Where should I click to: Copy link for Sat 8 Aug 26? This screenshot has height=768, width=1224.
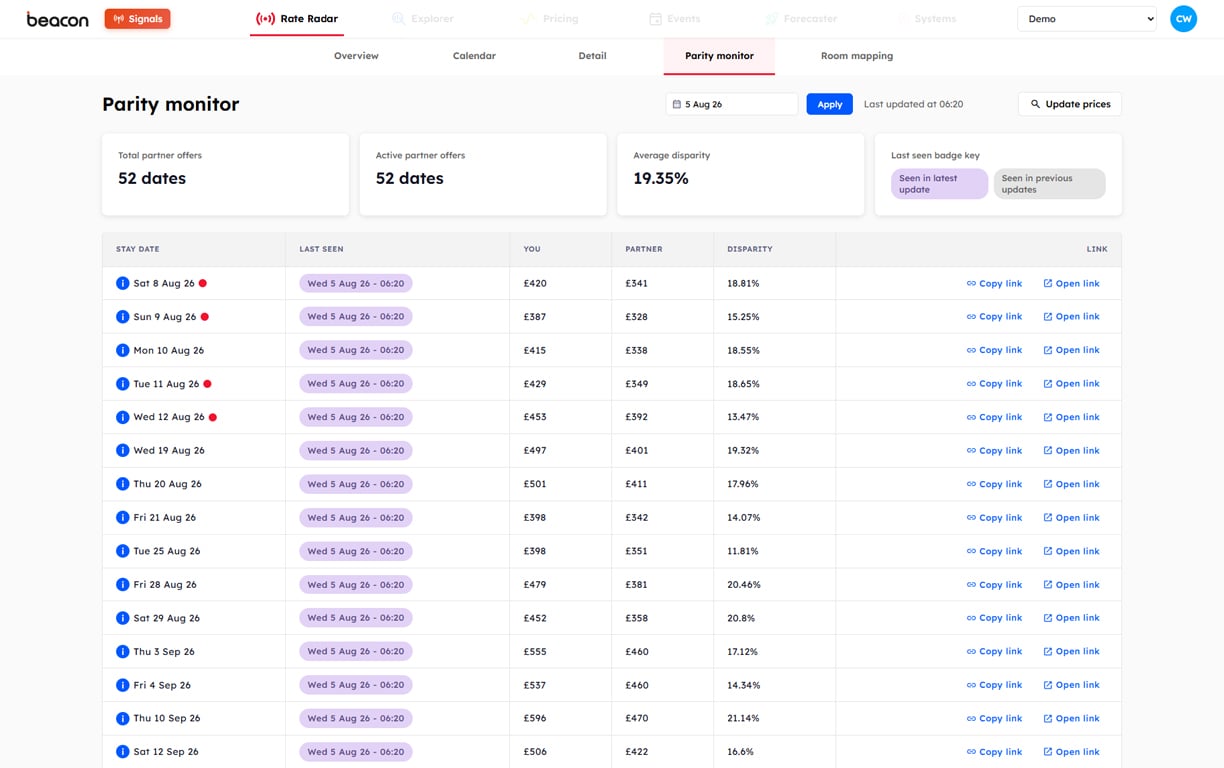(x=994, y=283)
